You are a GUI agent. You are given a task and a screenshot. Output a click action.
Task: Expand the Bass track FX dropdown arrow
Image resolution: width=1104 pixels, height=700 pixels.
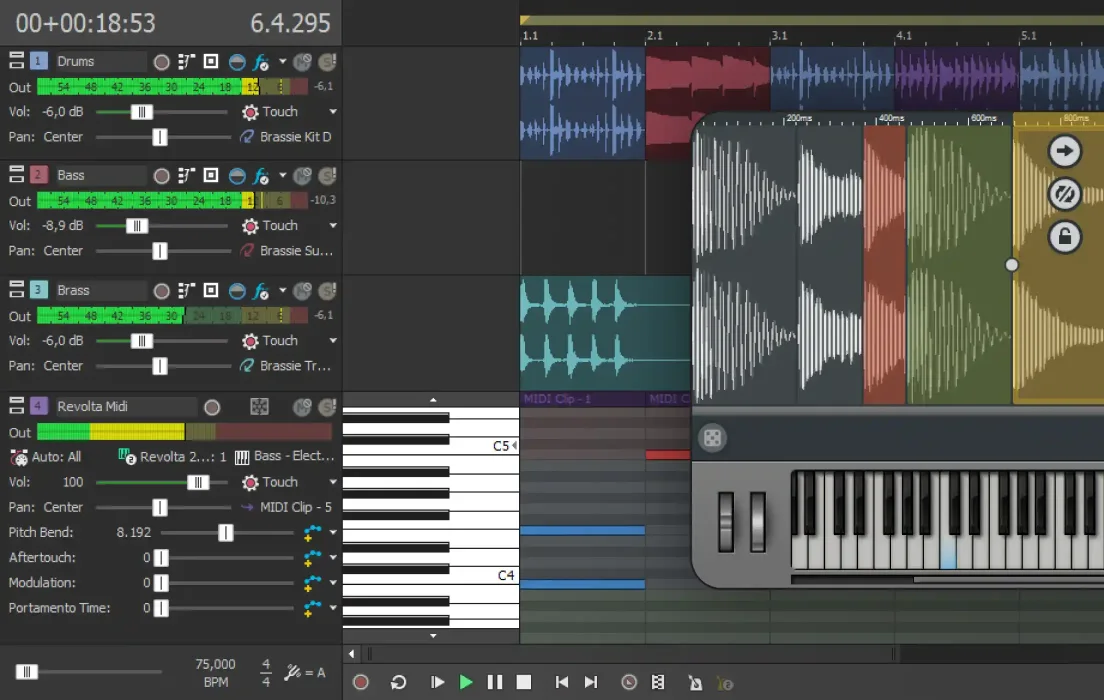(282, 175)
